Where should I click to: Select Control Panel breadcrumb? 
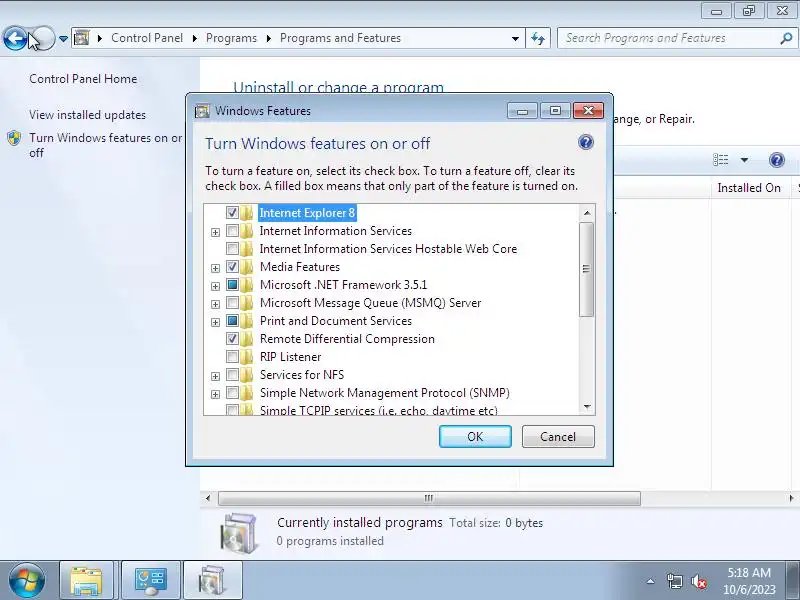(147, 38)
